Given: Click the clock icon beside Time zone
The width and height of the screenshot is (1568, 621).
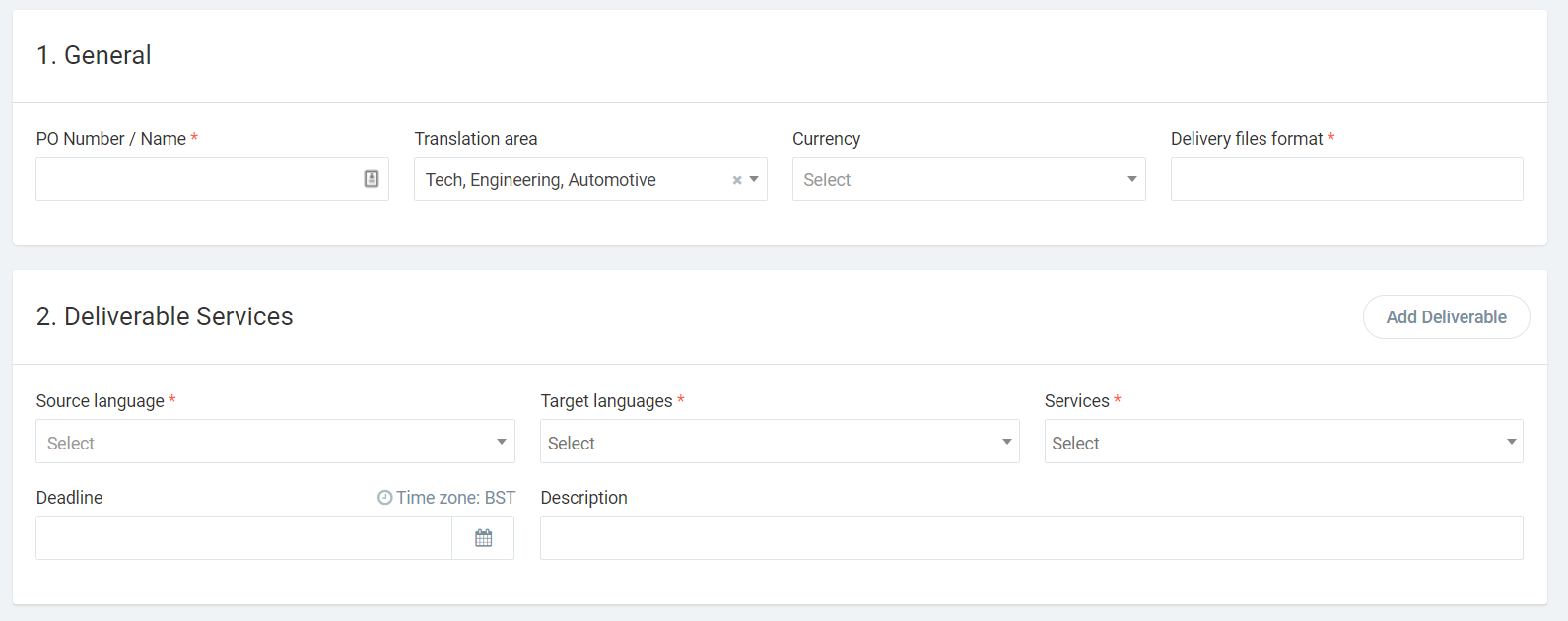Looking at the screenshot, I should pyautogui.click(x=385, y=498).
